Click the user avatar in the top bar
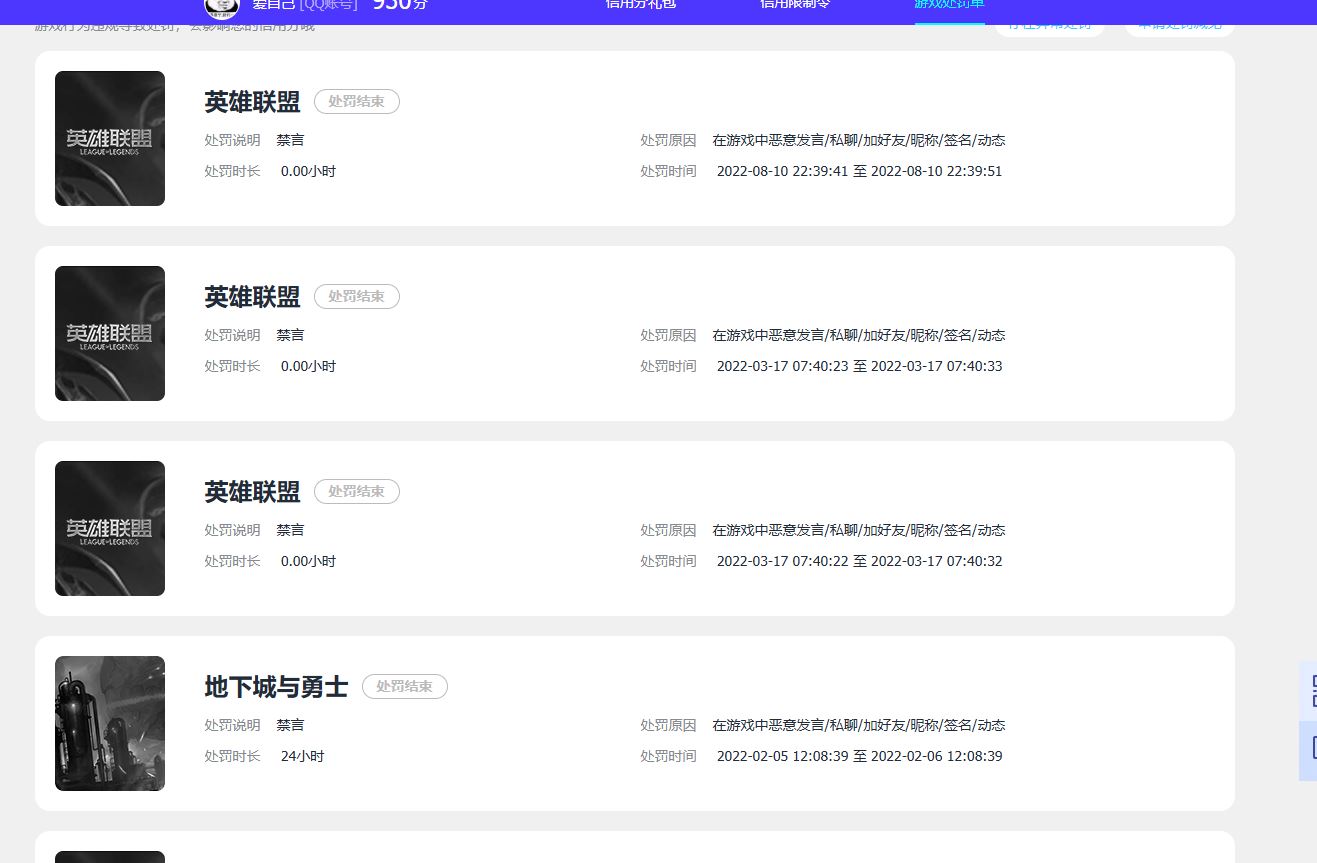1317x863 pixels. 221,7
